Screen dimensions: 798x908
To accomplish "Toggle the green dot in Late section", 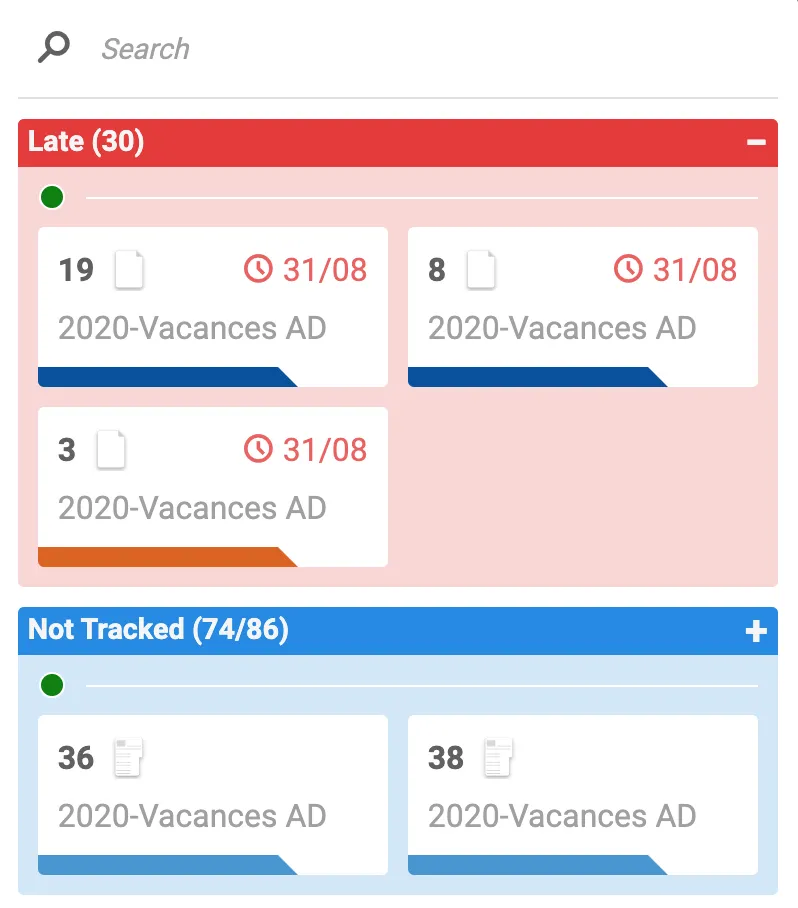I will tap(52, 197).
